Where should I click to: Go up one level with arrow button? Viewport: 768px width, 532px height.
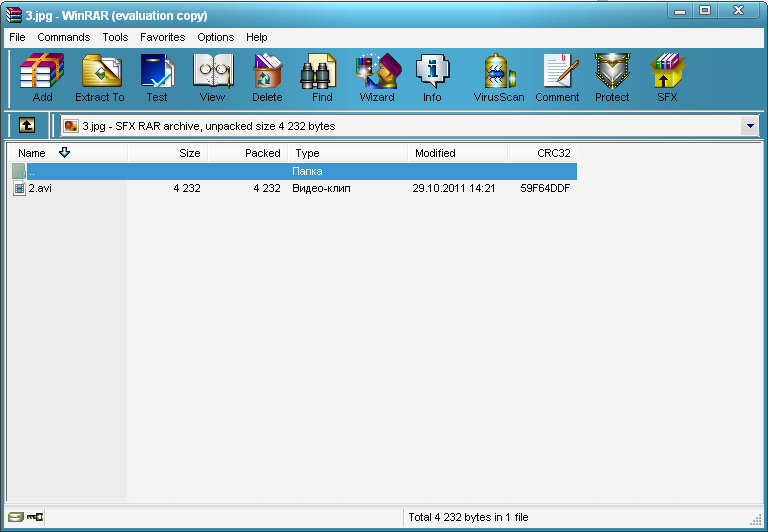(27, 125)
